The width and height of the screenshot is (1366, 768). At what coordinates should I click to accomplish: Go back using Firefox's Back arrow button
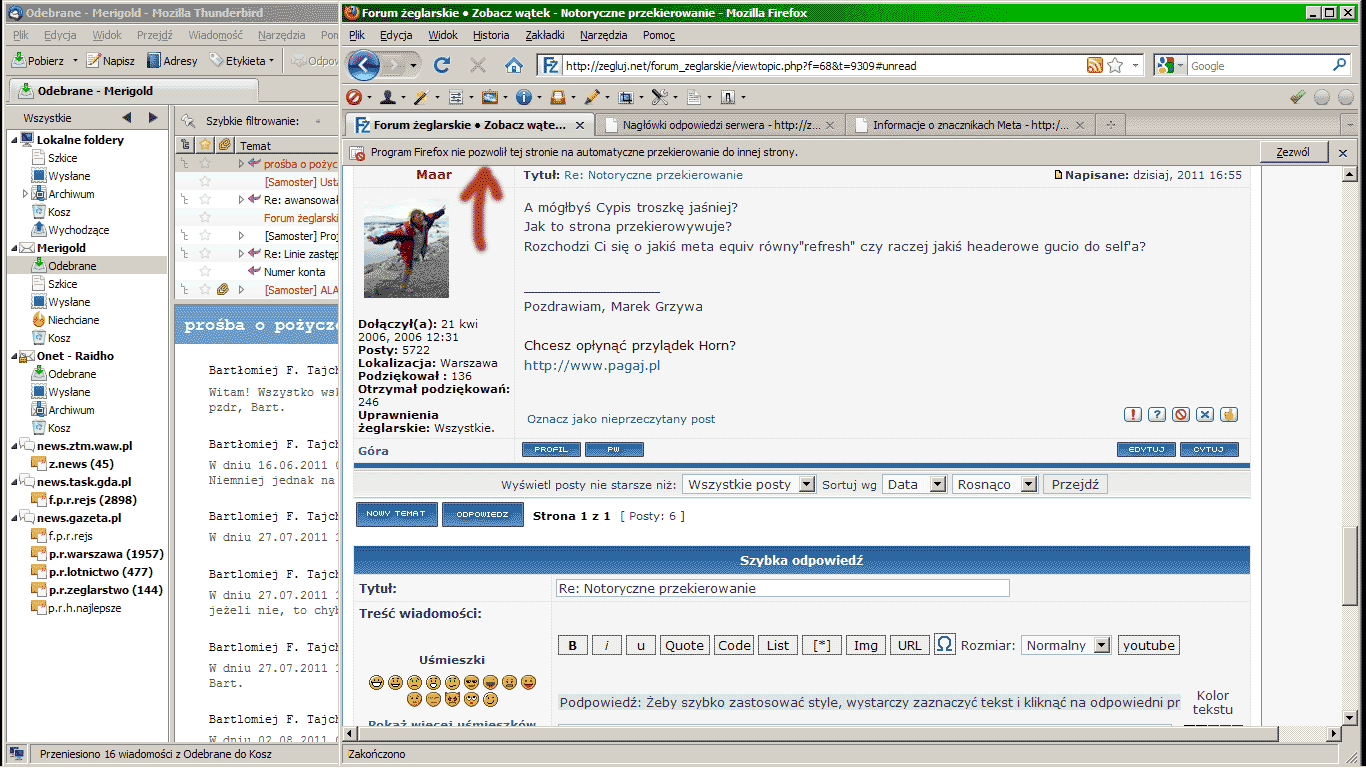[363, 65]
